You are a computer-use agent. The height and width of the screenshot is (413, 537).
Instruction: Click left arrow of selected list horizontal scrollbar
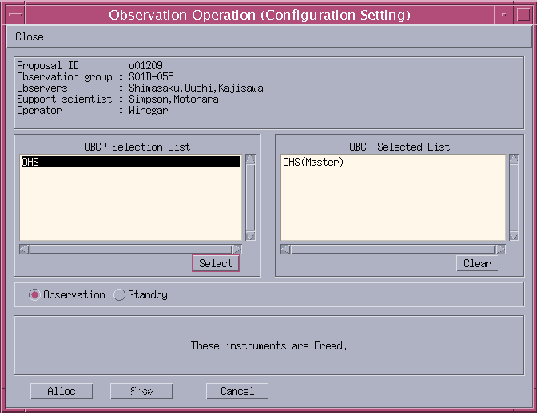click(x=285, y=249)
